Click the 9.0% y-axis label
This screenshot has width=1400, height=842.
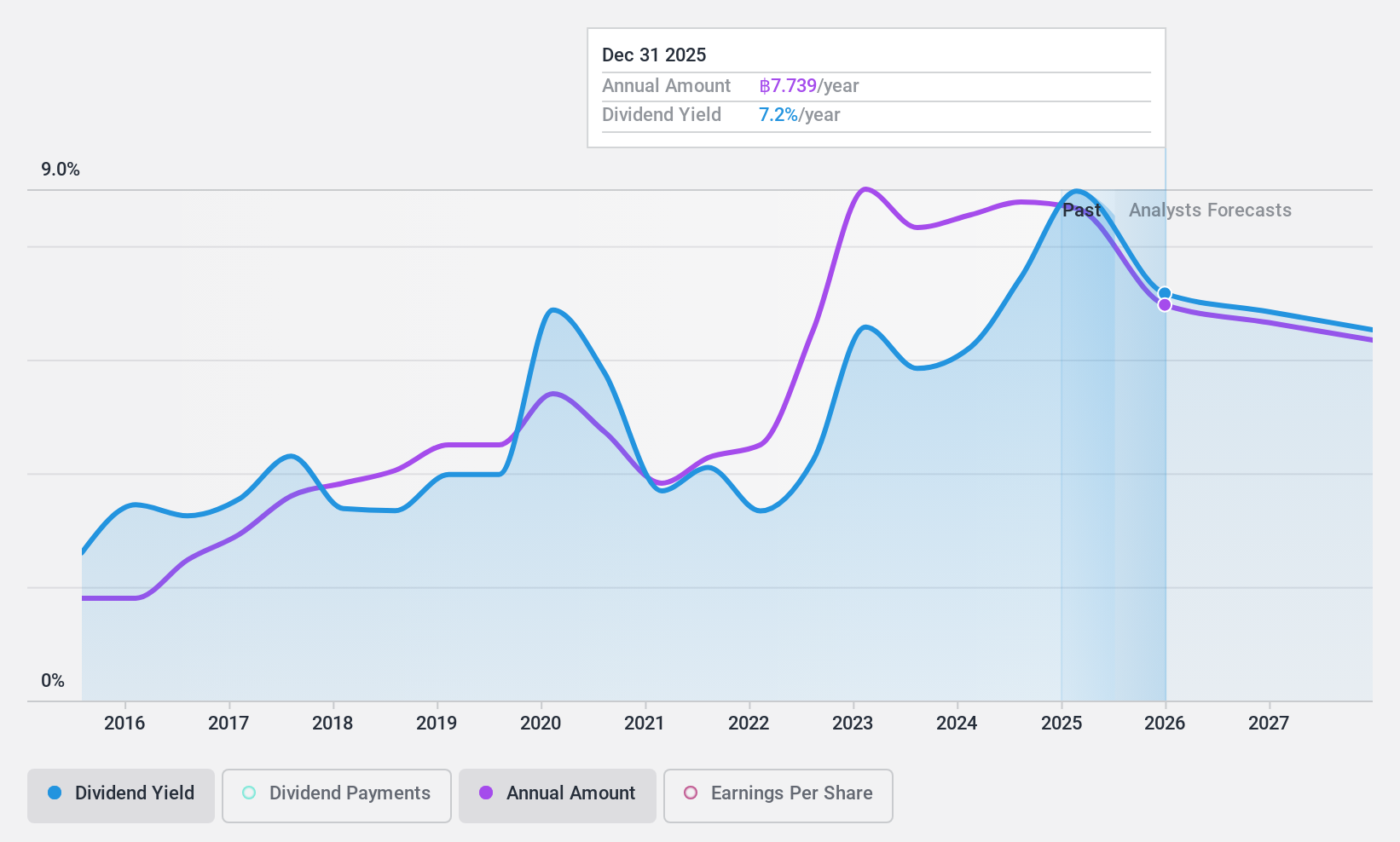coord(61,170)
